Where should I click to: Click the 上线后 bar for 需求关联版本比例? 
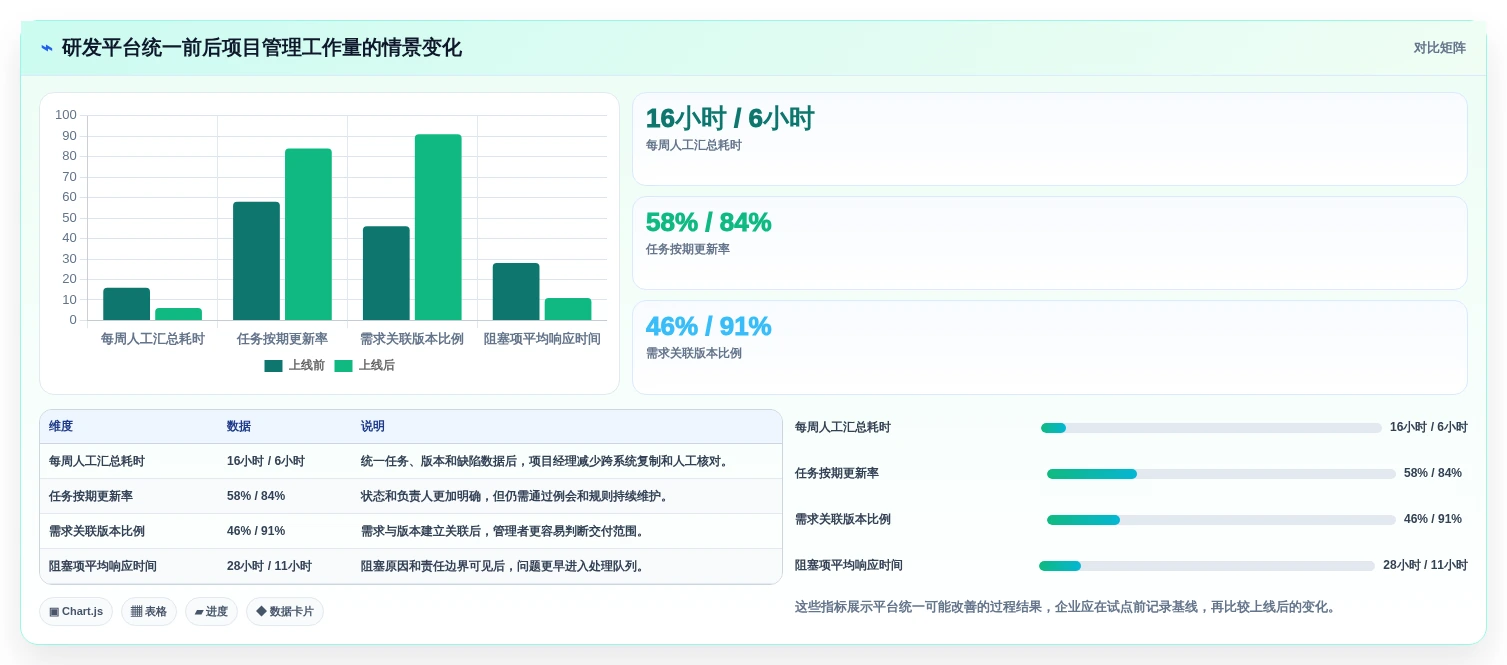pyautogui.click(x=438, y=227)
